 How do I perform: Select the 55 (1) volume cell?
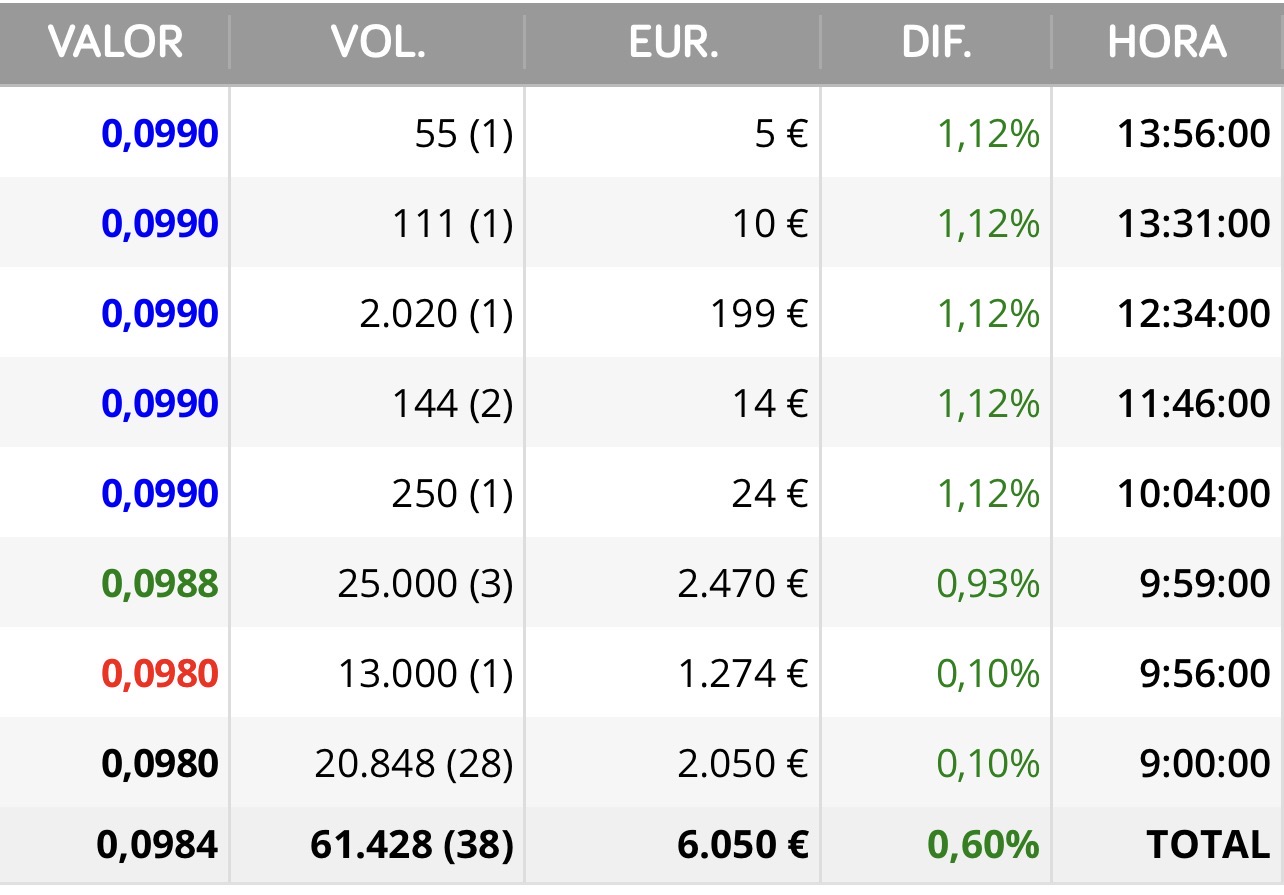point(464,133)
